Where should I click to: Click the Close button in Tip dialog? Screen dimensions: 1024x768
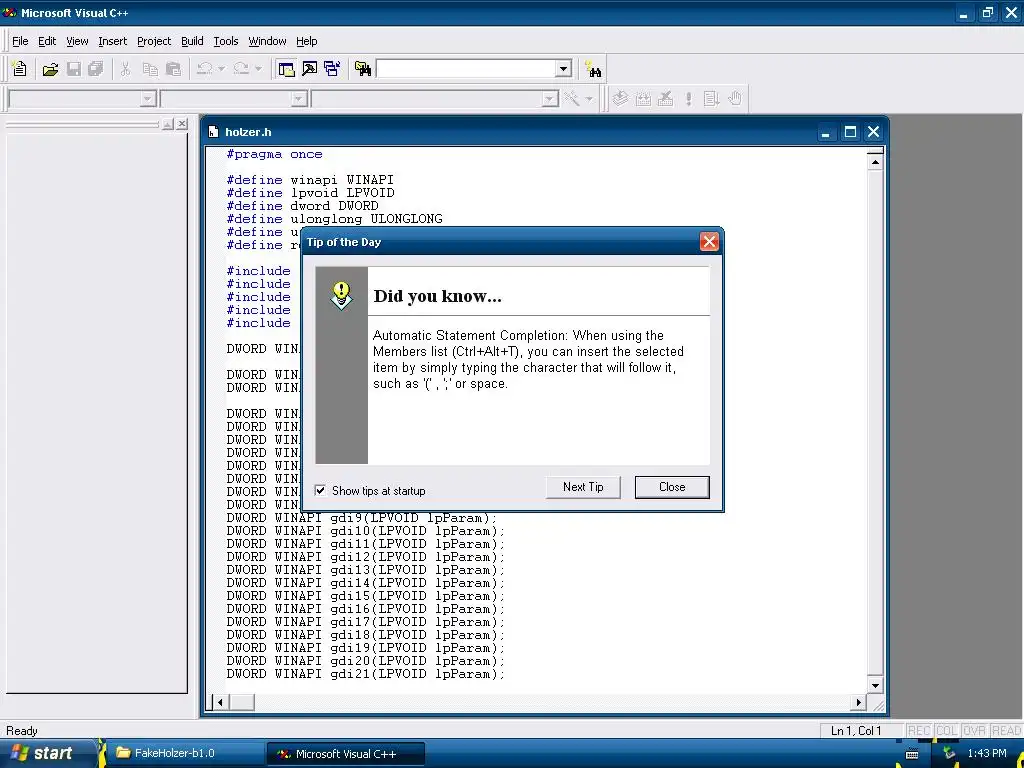[672, 487]
